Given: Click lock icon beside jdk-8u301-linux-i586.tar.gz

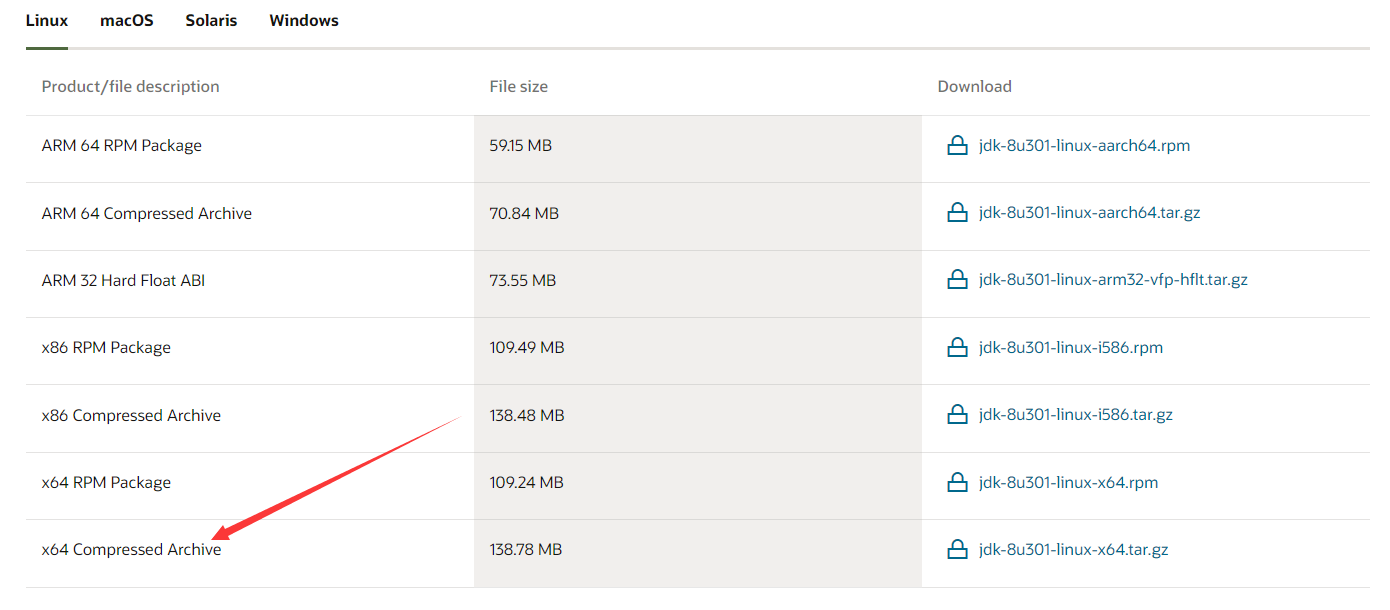Looking at the screenshot, I should (x=957, y=414).
